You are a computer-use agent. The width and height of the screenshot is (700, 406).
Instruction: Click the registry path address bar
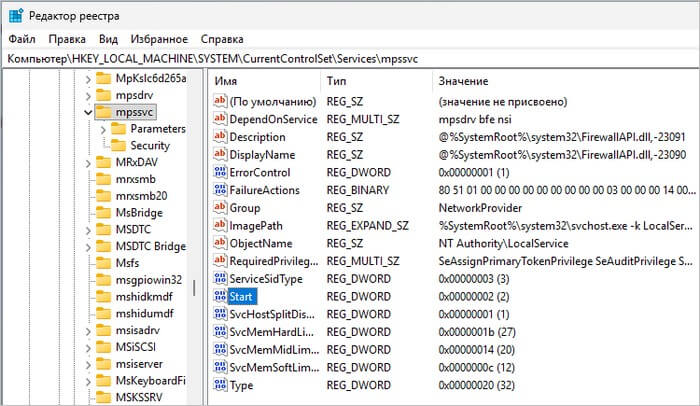click(x=350, y=59)
